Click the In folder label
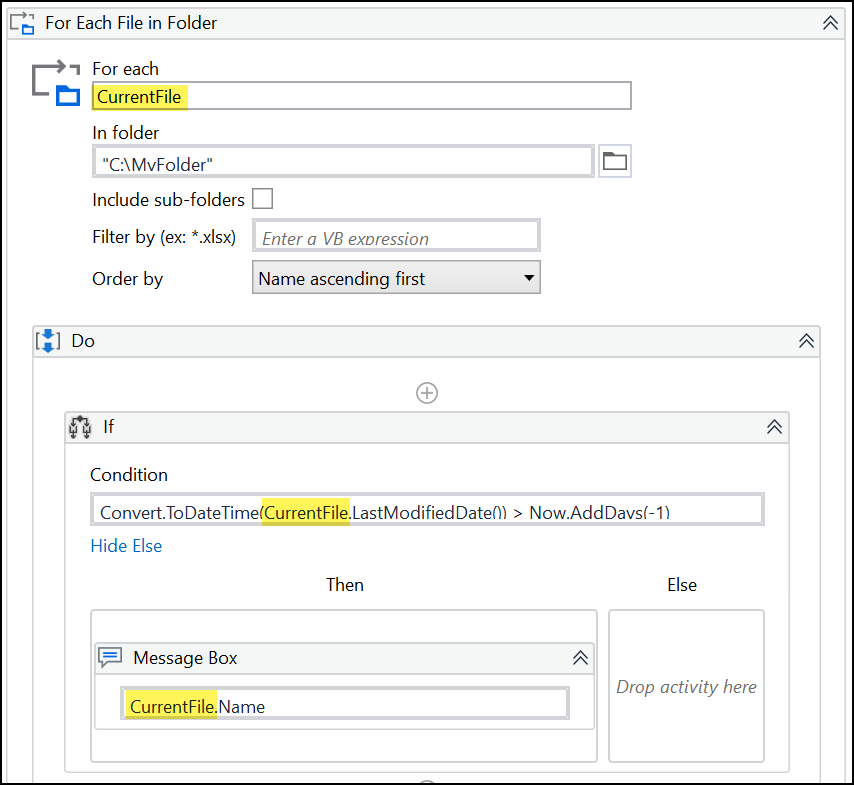This screenshot has width=854, height=785. (125, 132)
